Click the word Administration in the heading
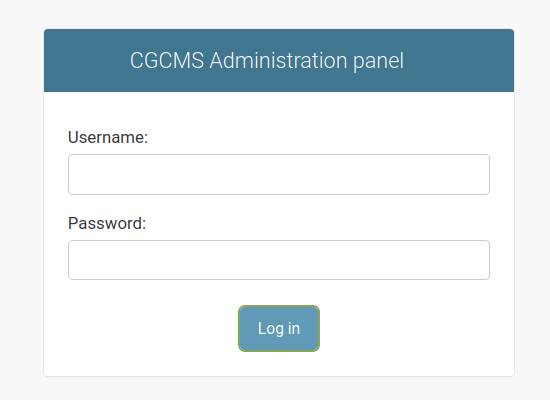Viewport: 550px width, 400px height. tap(279, 60)
